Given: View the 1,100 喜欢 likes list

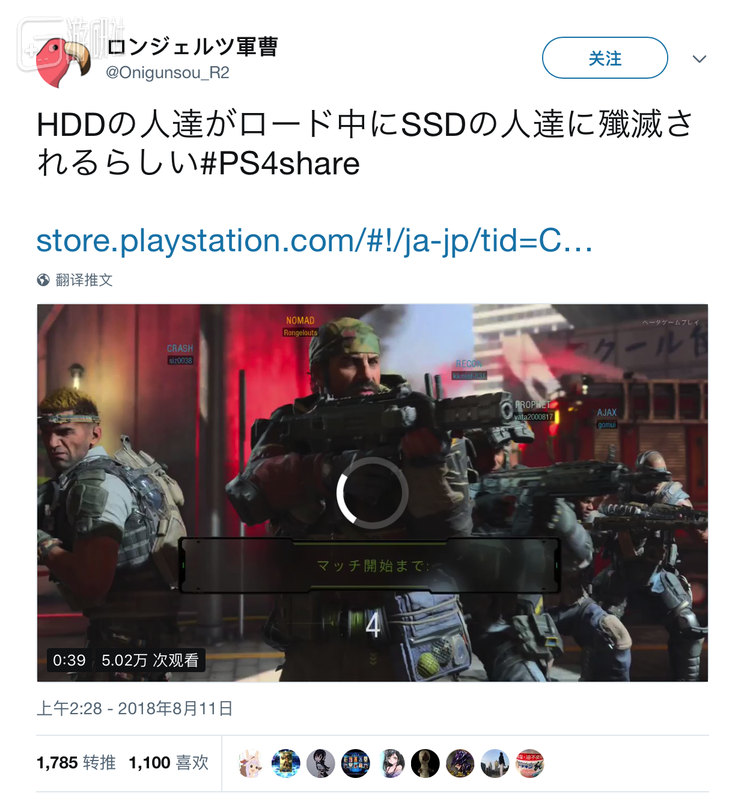Looking at the screenshot, I should pyautogui.click(x=169, y=762).
